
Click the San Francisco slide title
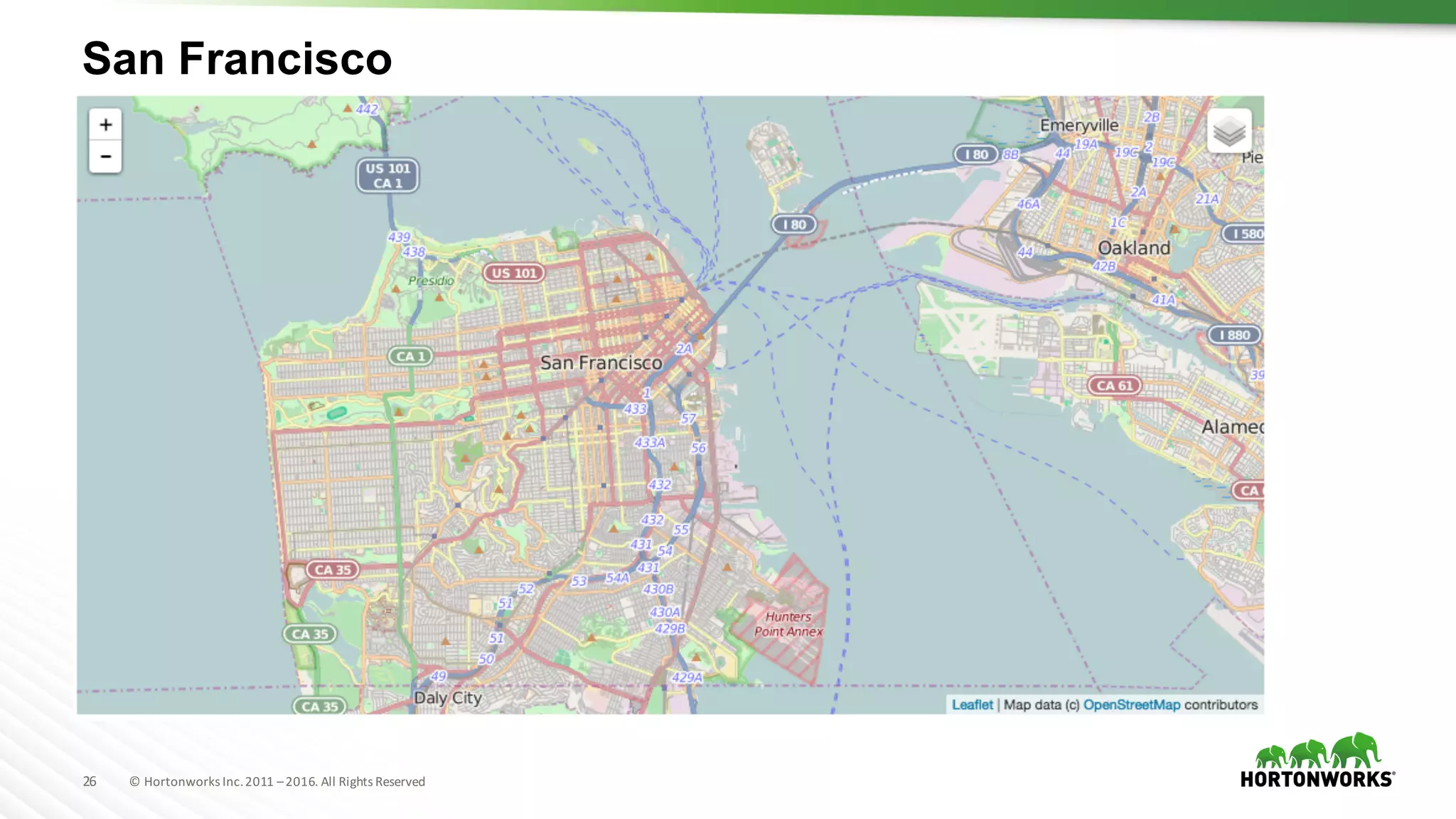[237, 58]
